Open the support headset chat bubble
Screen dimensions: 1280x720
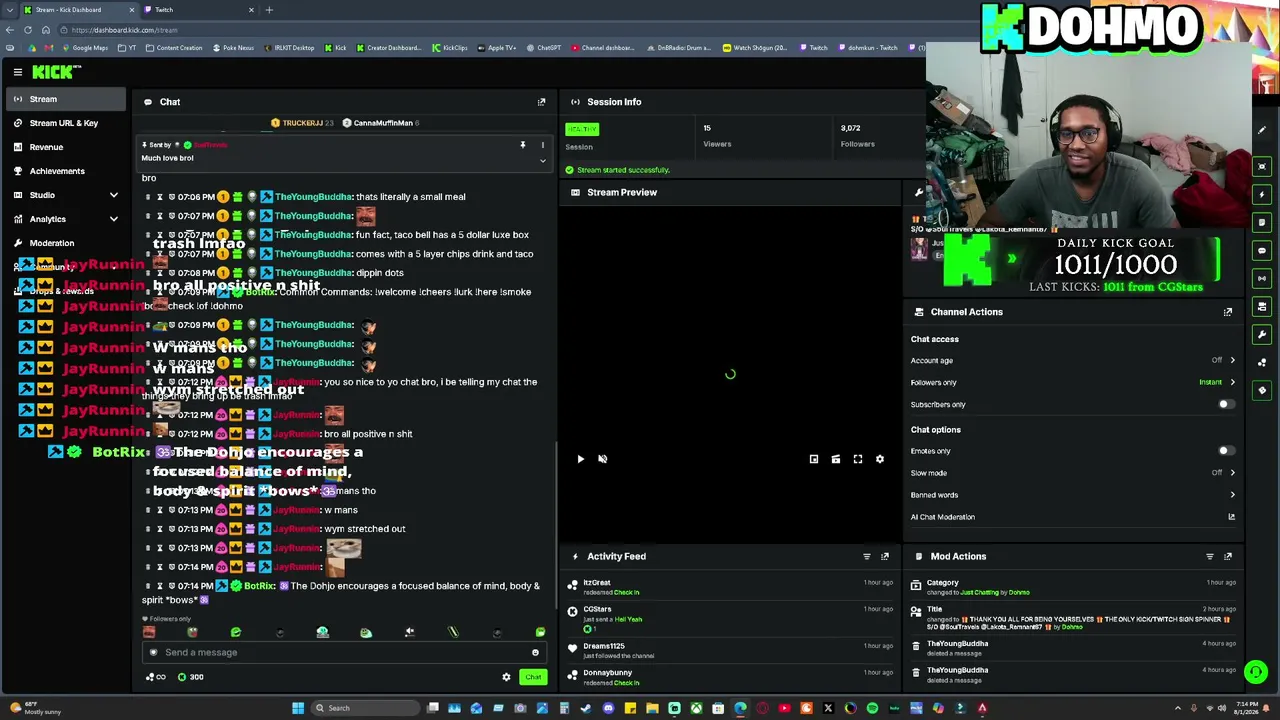(x=1256, y=673)
